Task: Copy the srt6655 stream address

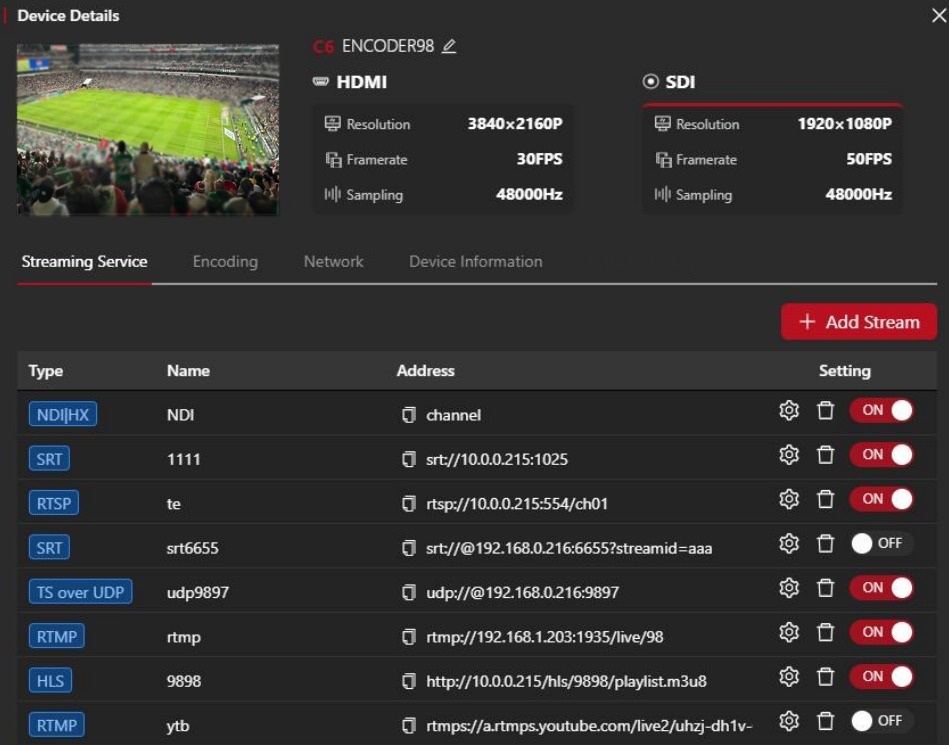Action: 408,543
